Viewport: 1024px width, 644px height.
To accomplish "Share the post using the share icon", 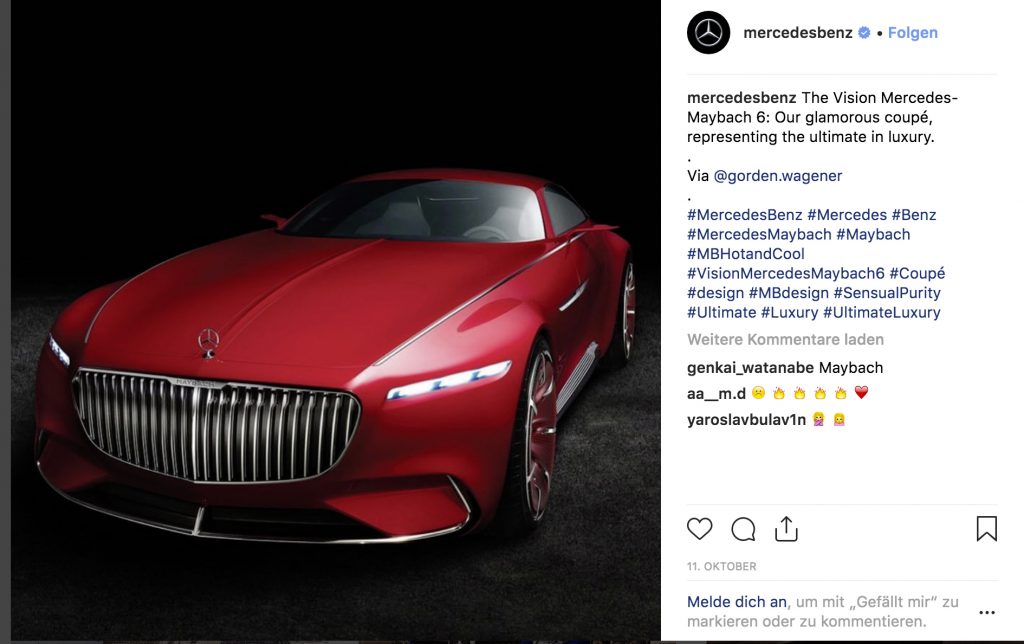I will coord(786,529).
